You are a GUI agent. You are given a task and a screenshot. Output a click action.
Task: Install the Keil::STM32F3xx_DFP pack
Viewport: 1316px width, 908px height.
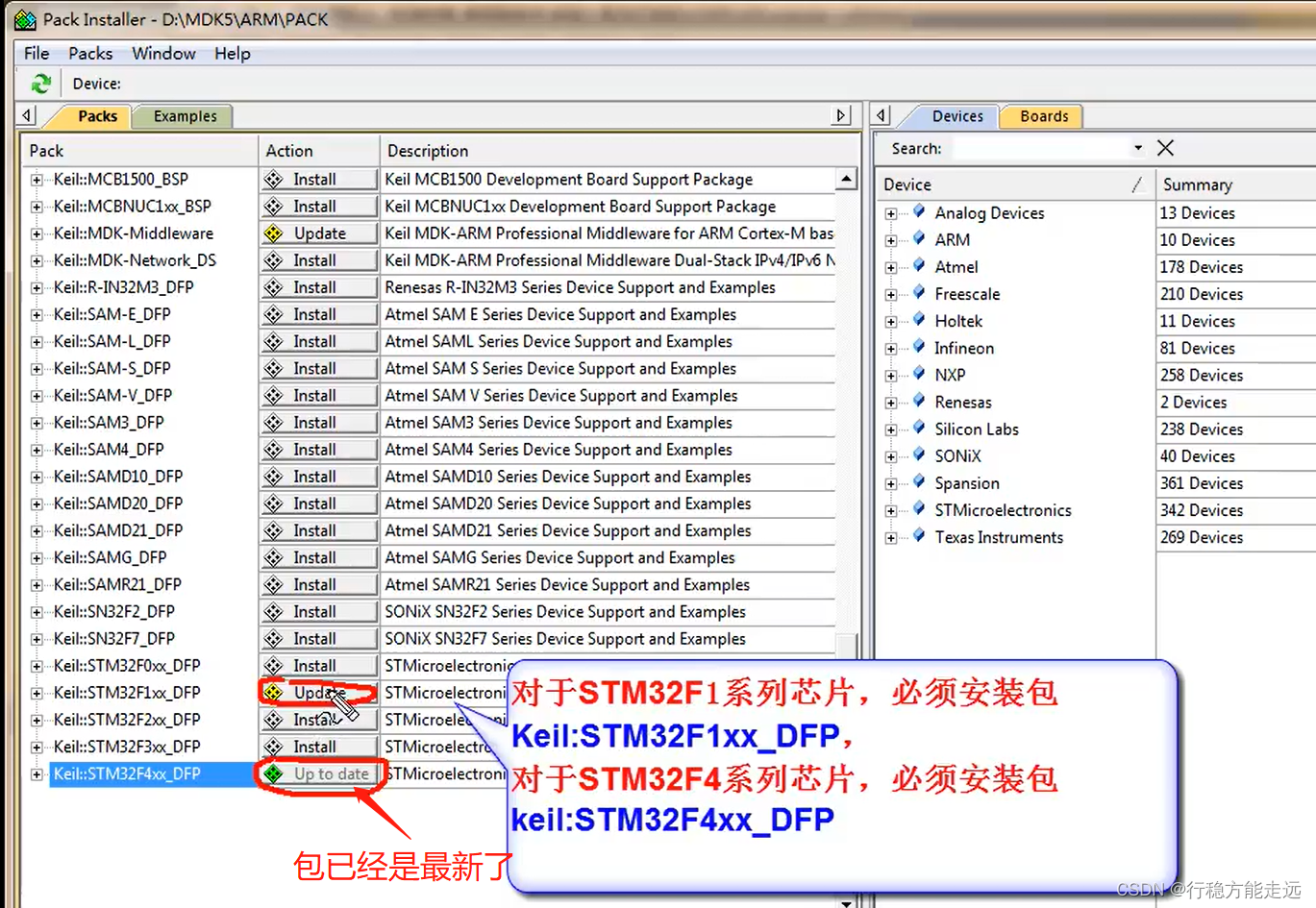319,747
